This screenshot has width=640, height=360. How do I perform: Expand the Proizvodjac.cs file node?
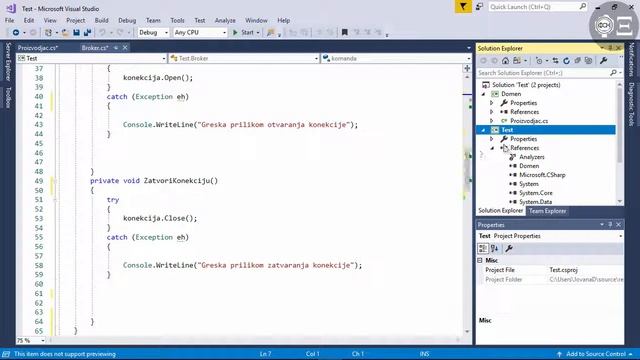click(492, 121)
